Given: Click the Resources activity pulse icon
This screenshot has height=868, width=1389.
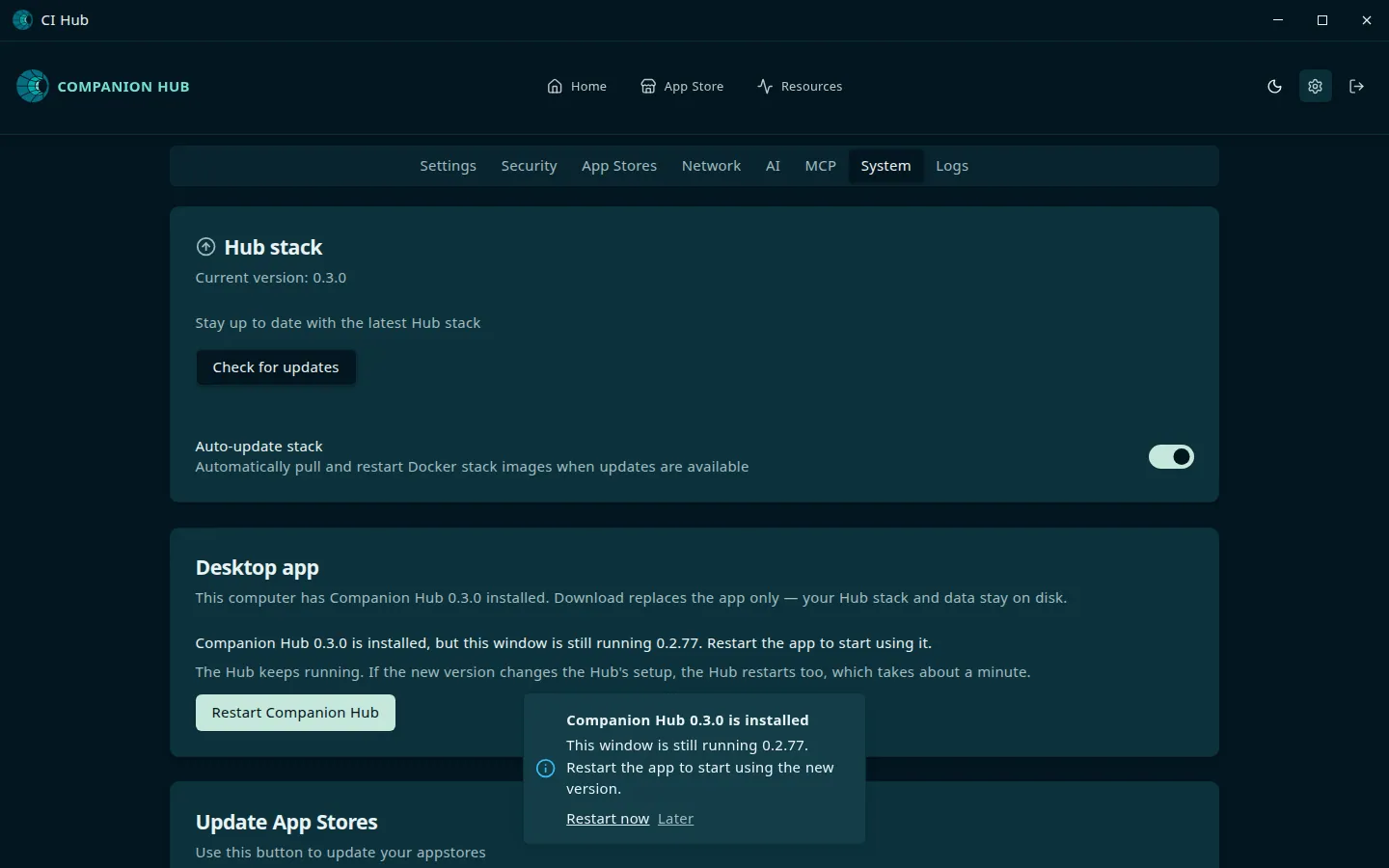Looking at the screenshot, I should pyautogui.click(x=765, y=87).
